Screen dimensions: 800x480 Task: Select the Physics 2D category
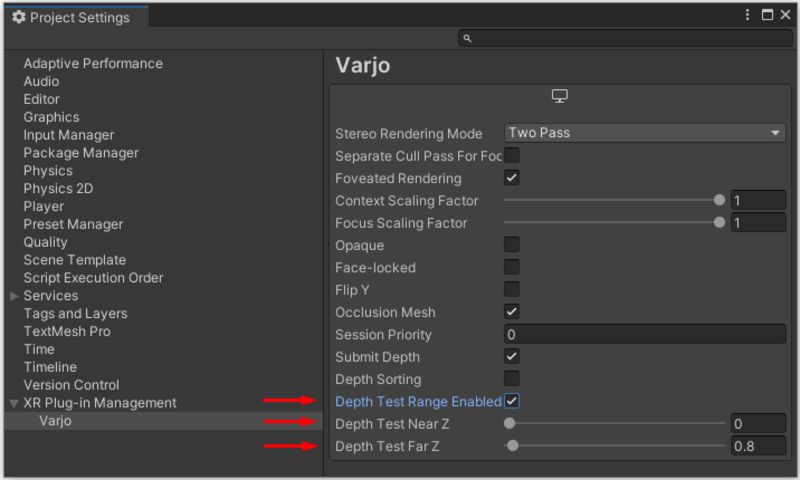point(58,188)
